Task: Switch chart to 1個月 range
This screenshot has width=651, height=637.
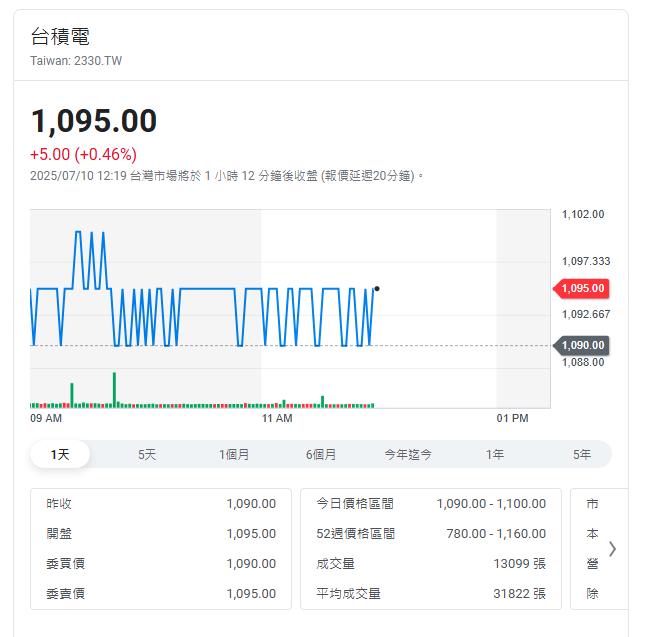Action: [234, 454]
